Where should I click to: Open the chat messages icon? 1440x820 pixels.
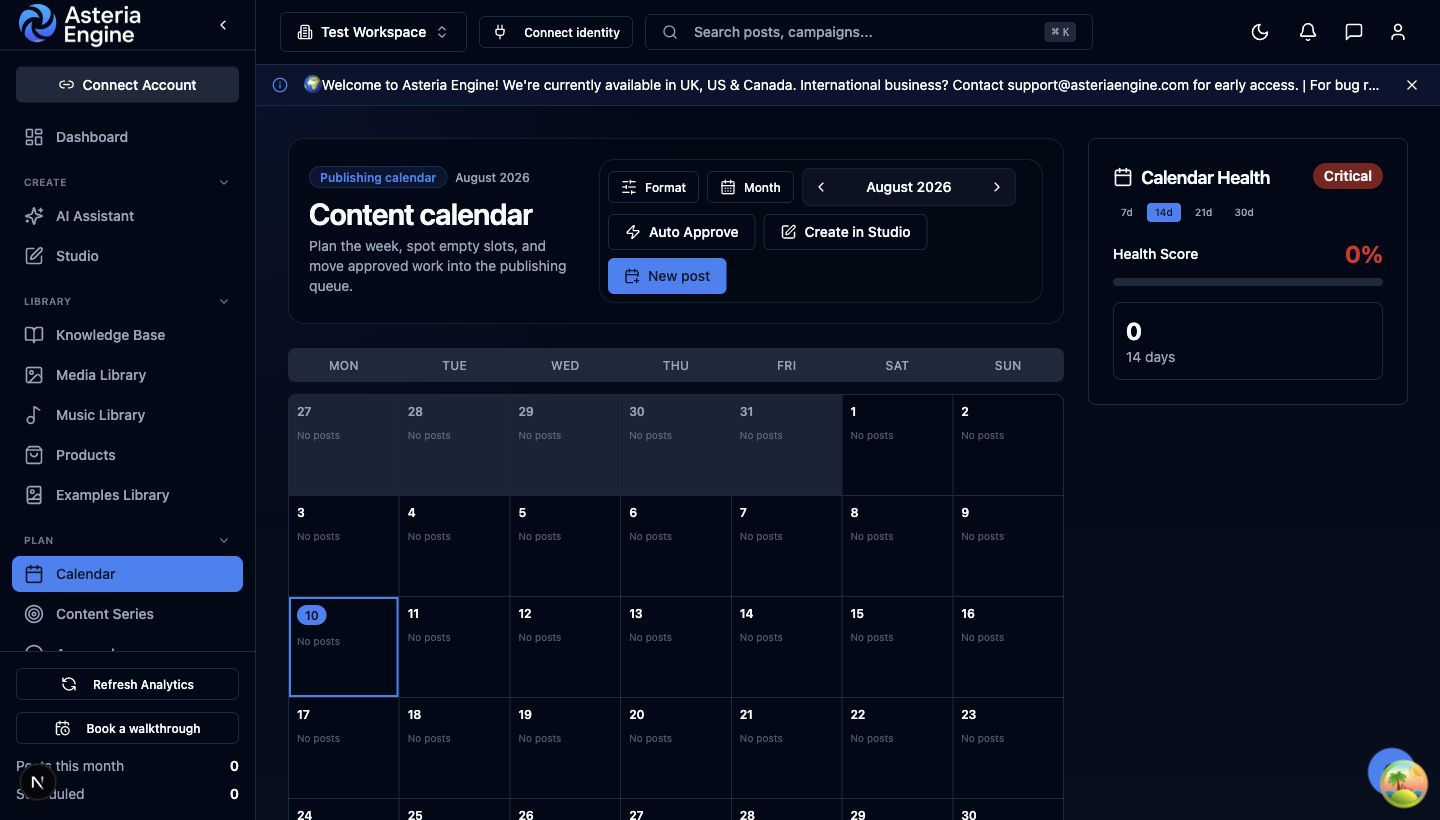click(x=1353, y=32)
